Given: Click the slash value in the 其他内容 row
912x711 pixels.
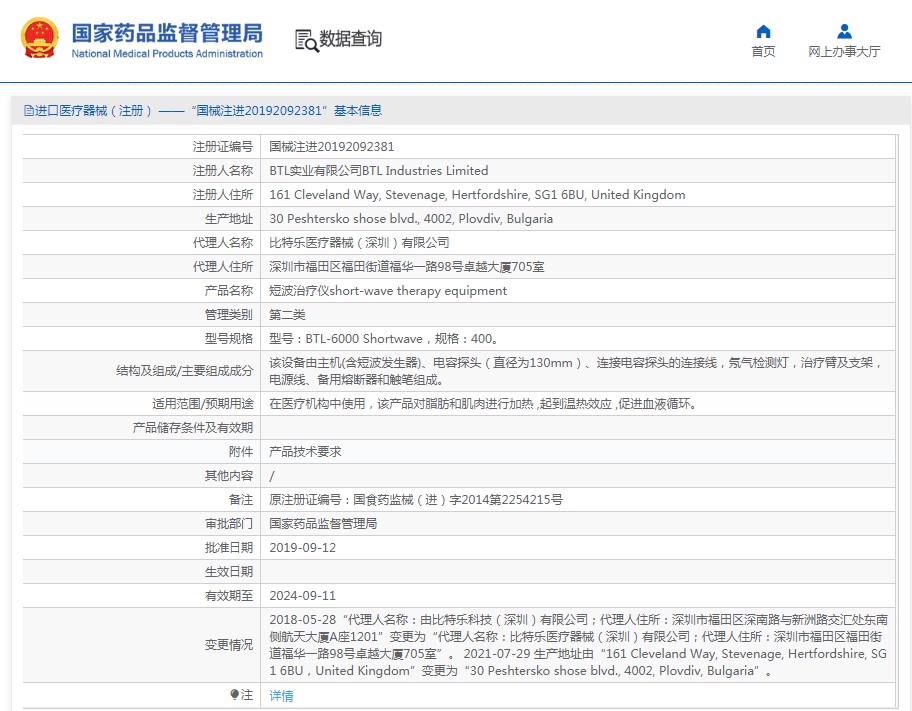Looking at the screenshot, I should coord(272,476).
